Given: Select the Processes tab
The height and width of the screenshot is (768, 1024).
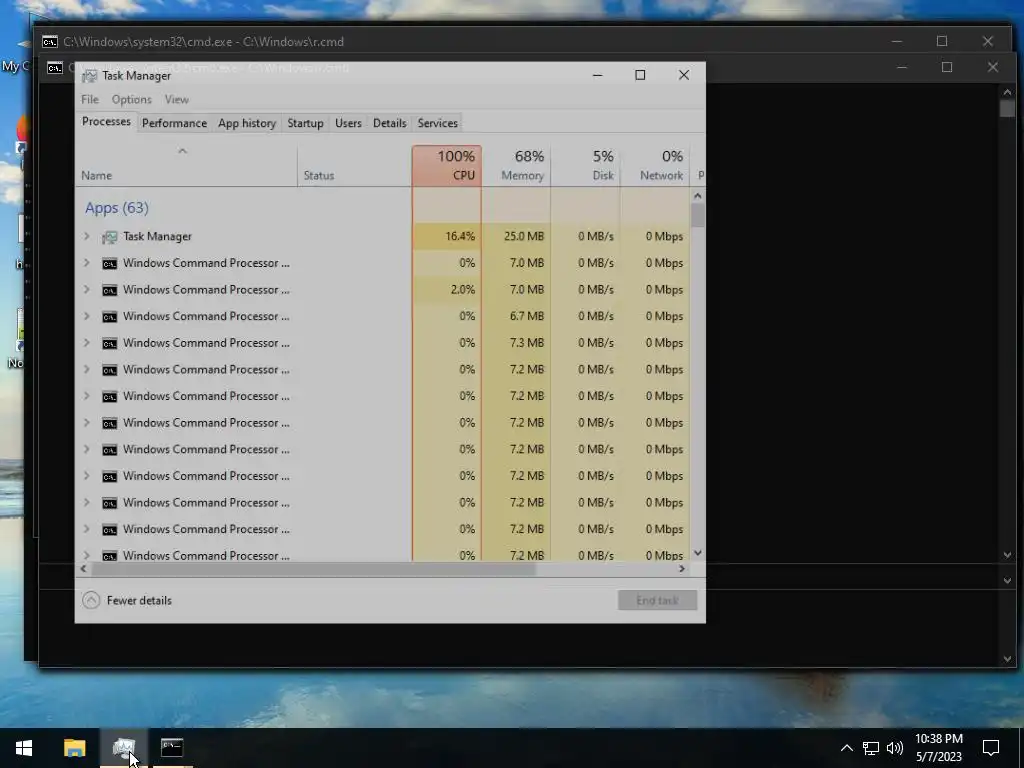Looking at the screenshot, I should (106, 121).
